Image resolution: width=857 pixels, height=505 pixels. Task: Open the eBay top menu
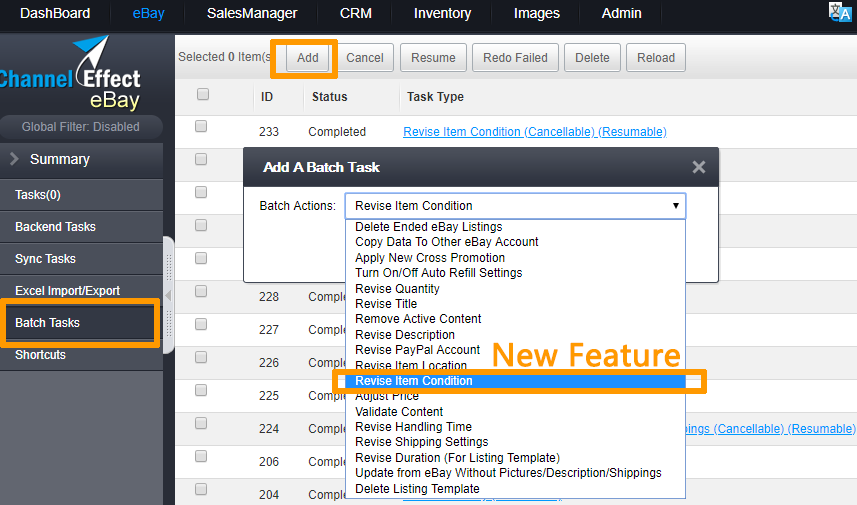pos(148,13)
